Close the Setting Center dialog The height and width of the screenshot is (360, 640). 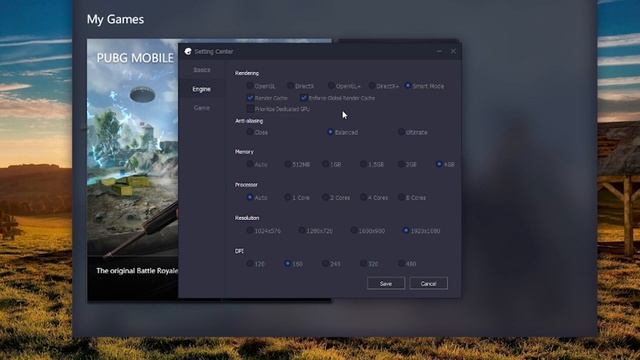(x=453, y=51)
